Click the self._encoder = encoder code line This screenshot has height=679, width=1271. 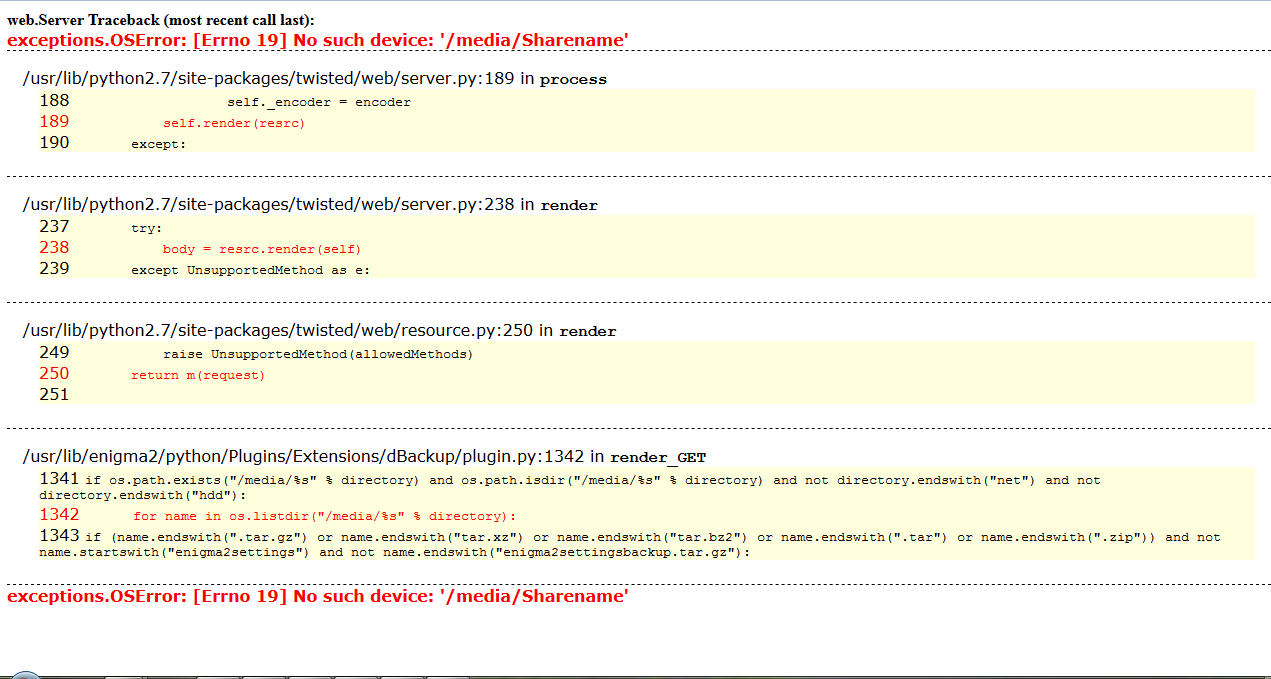click(318, 102)
